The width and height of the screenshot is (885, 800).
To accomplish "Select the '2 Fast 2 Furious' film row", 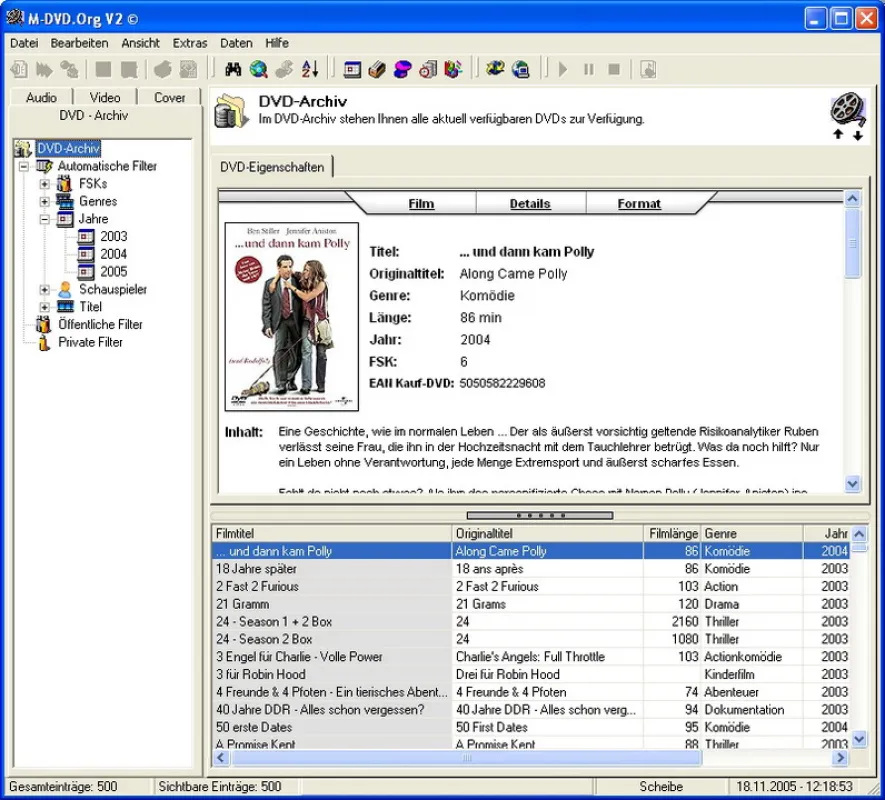I will pos(531,587).
